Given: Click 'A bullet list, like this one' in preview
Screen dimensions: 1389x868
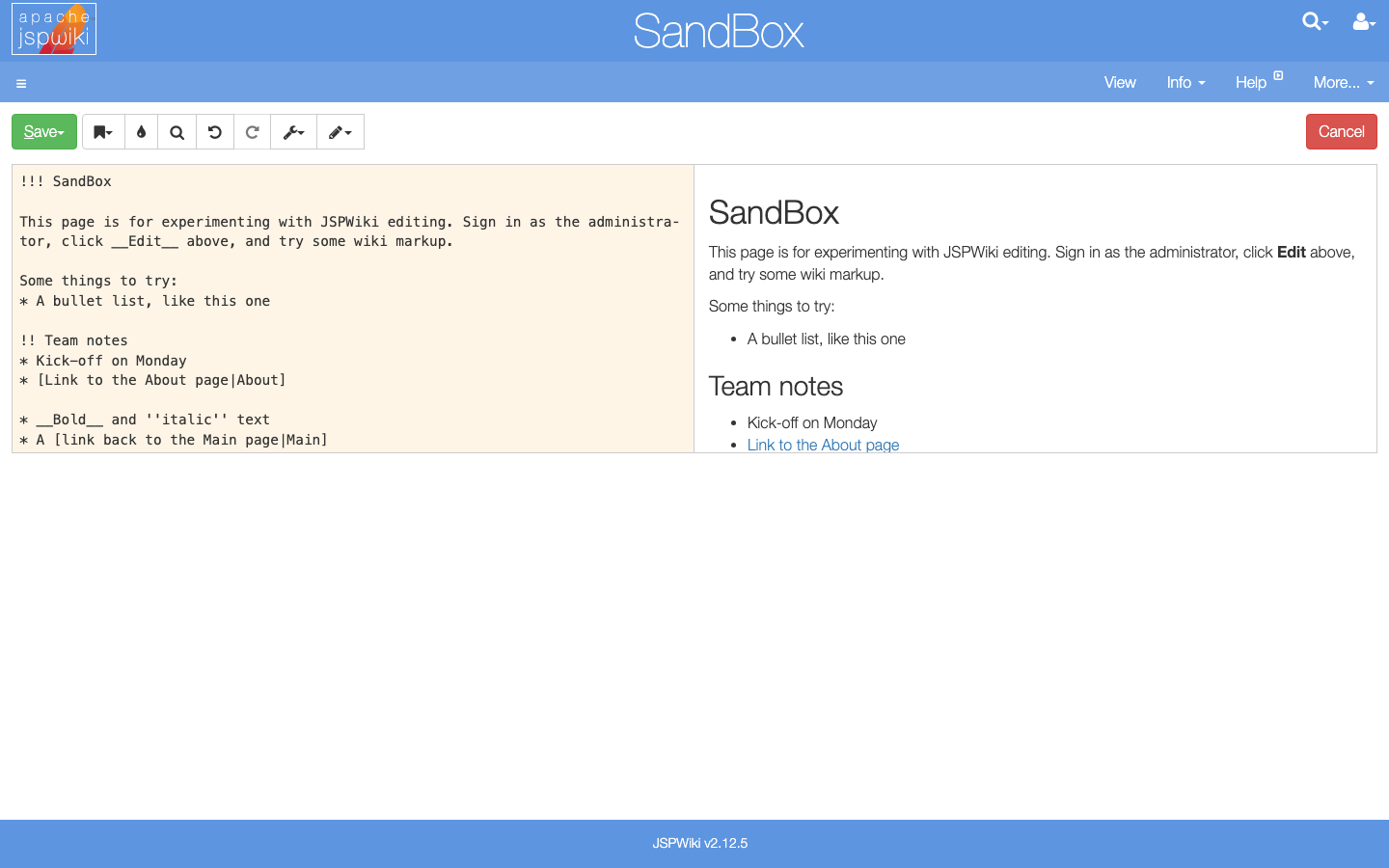Looking at the screenshot, I should 827,339.
